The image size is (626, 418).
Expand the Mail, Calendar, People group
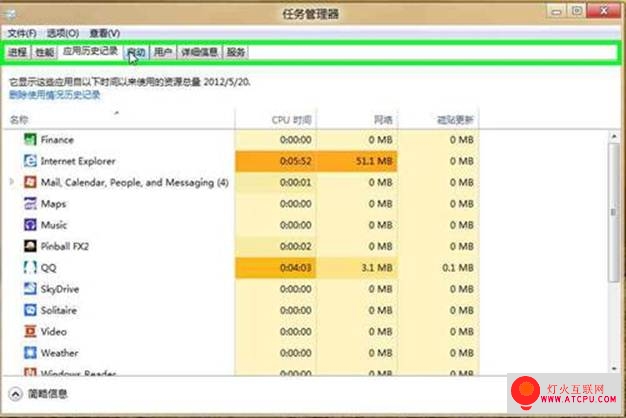click(12, 182)
